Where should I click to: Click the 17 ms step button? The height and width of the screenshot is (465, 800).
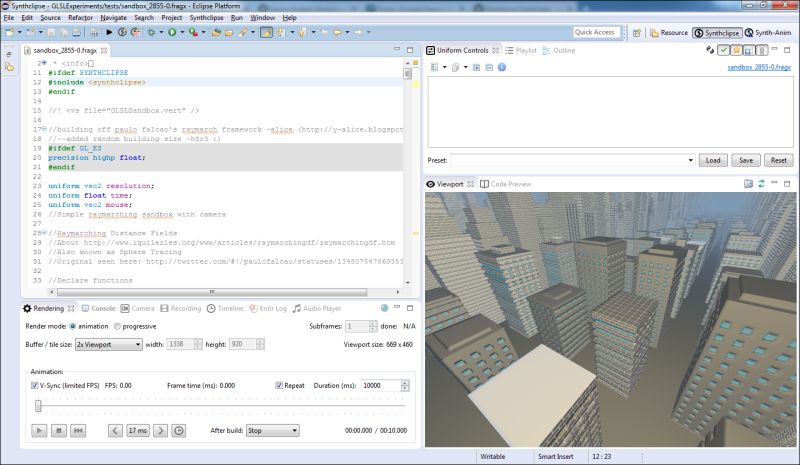138,431
